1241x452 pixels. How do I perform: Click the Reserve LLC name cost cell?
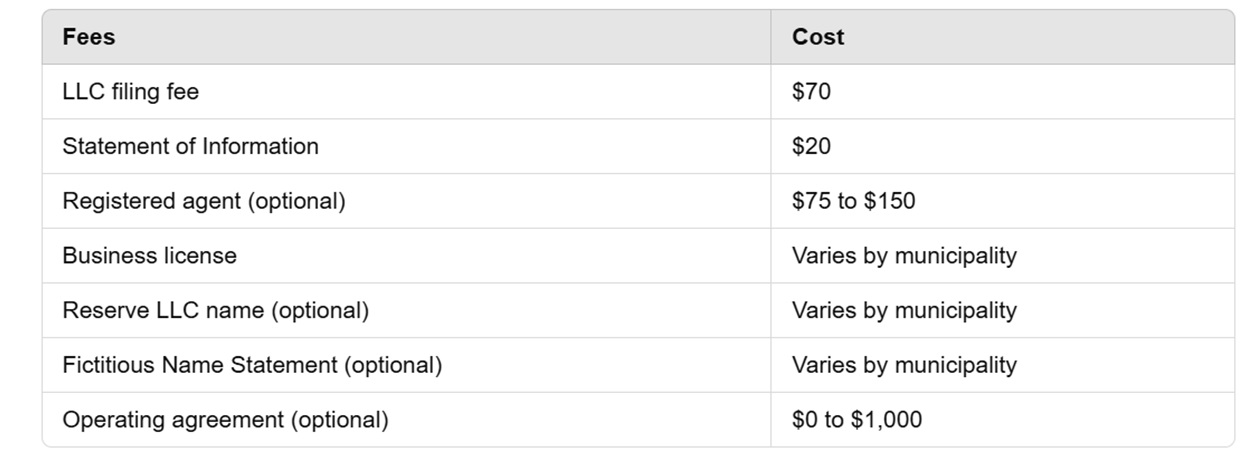tap(904, 311)
